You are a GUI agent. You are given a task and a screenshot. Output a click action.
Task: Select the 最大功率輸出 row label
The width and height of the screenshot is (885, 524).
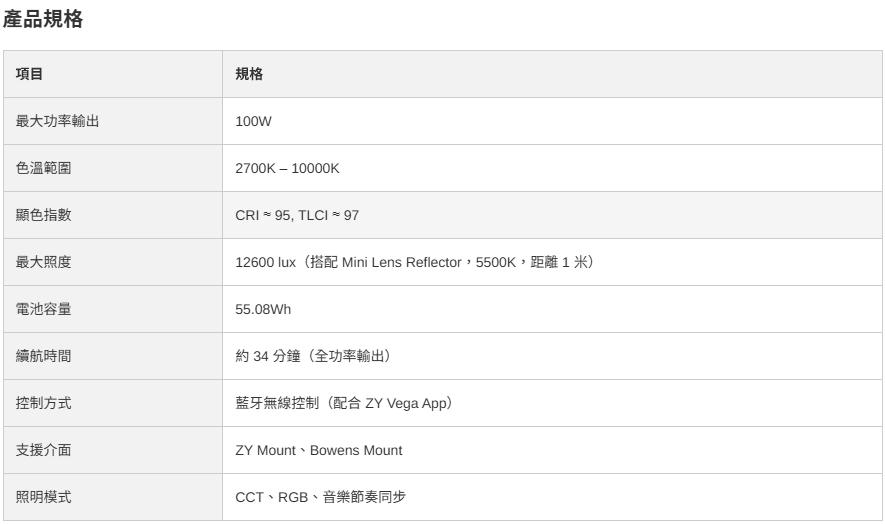tap(57, 121)
